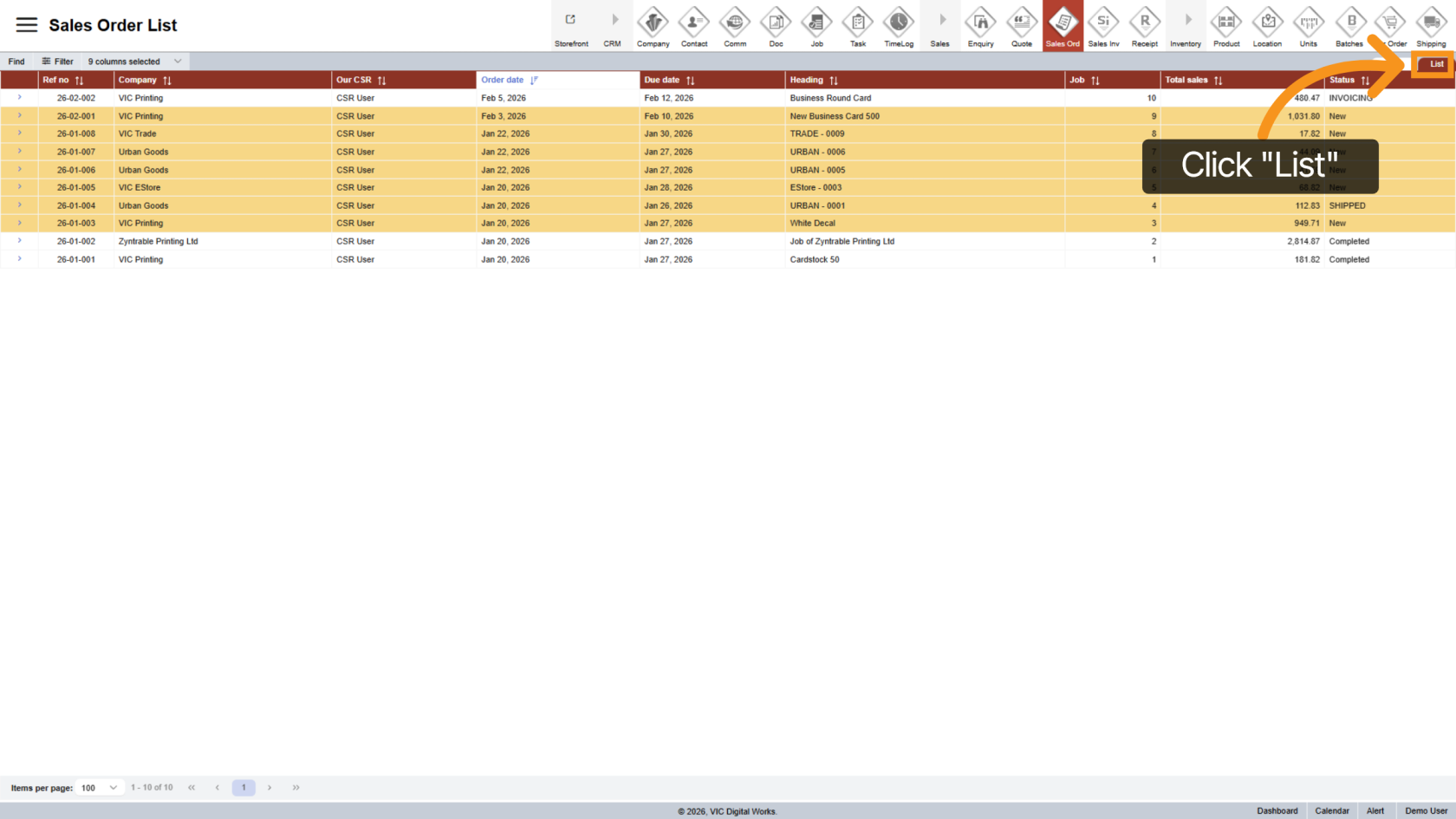This screenshot has height=819, width=1456.
Task: Open the Quote module icon
Action: [1022, 25]
